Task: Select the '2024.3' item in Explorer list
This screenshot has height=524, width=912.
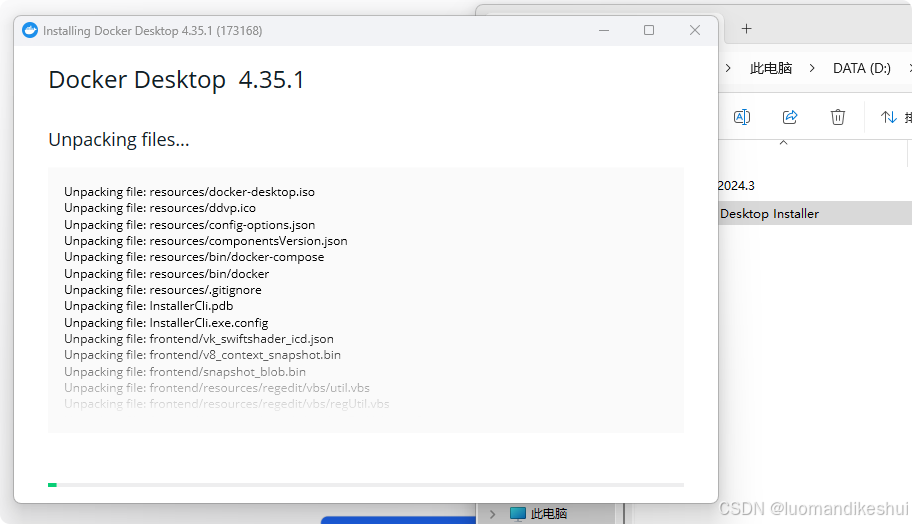Action: point(736,186)
